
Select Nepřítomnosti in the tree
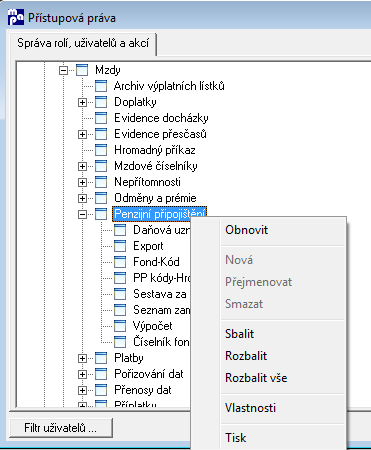coord(147,182)
